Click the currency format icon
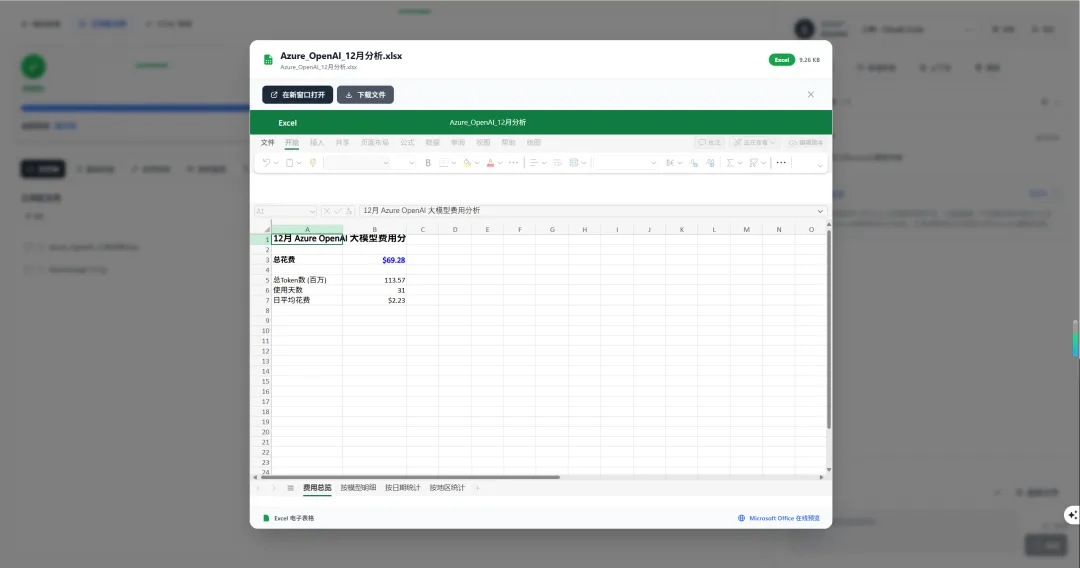The height and width of the screenshot is (568, 1080). pyautogui.click(x=670, y=163)
